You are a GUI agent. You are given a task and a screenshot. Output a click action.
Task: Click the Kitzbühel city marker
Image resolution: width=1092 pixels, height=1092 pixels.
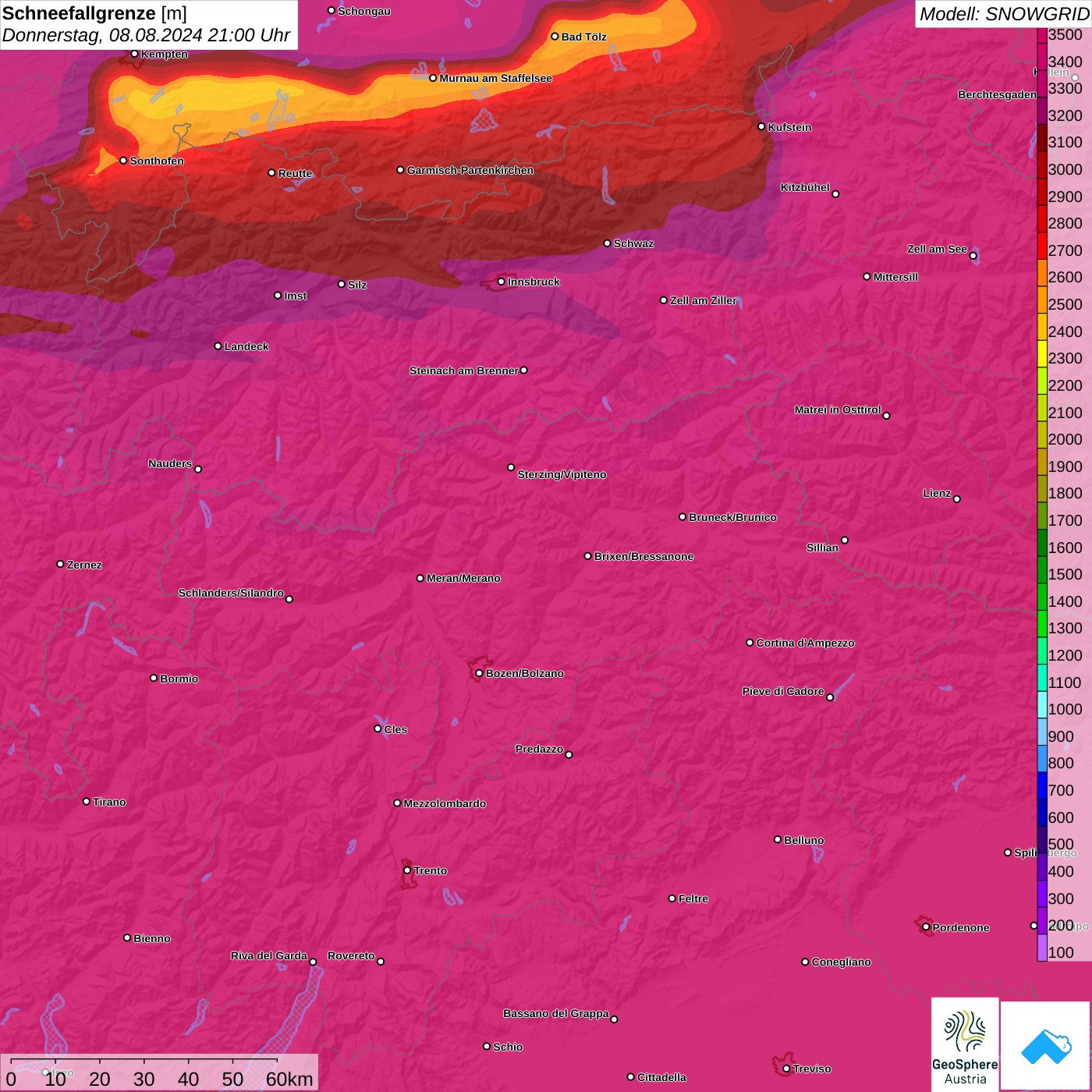(x=835, y=194)
